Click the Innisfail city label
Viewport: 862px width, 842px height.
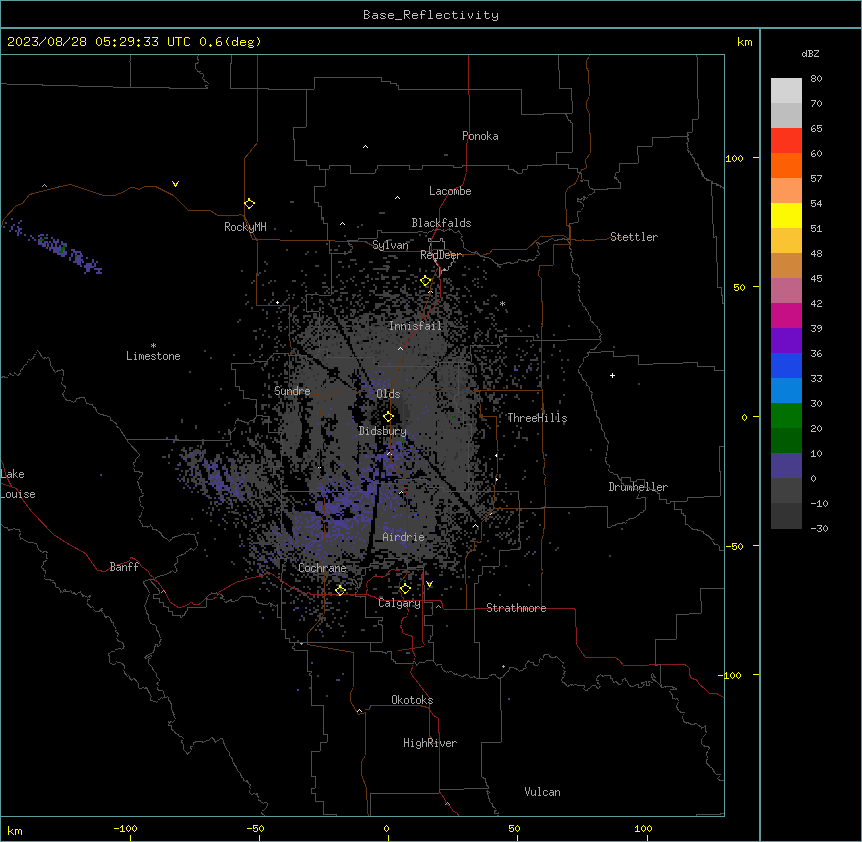pos(415,326)
